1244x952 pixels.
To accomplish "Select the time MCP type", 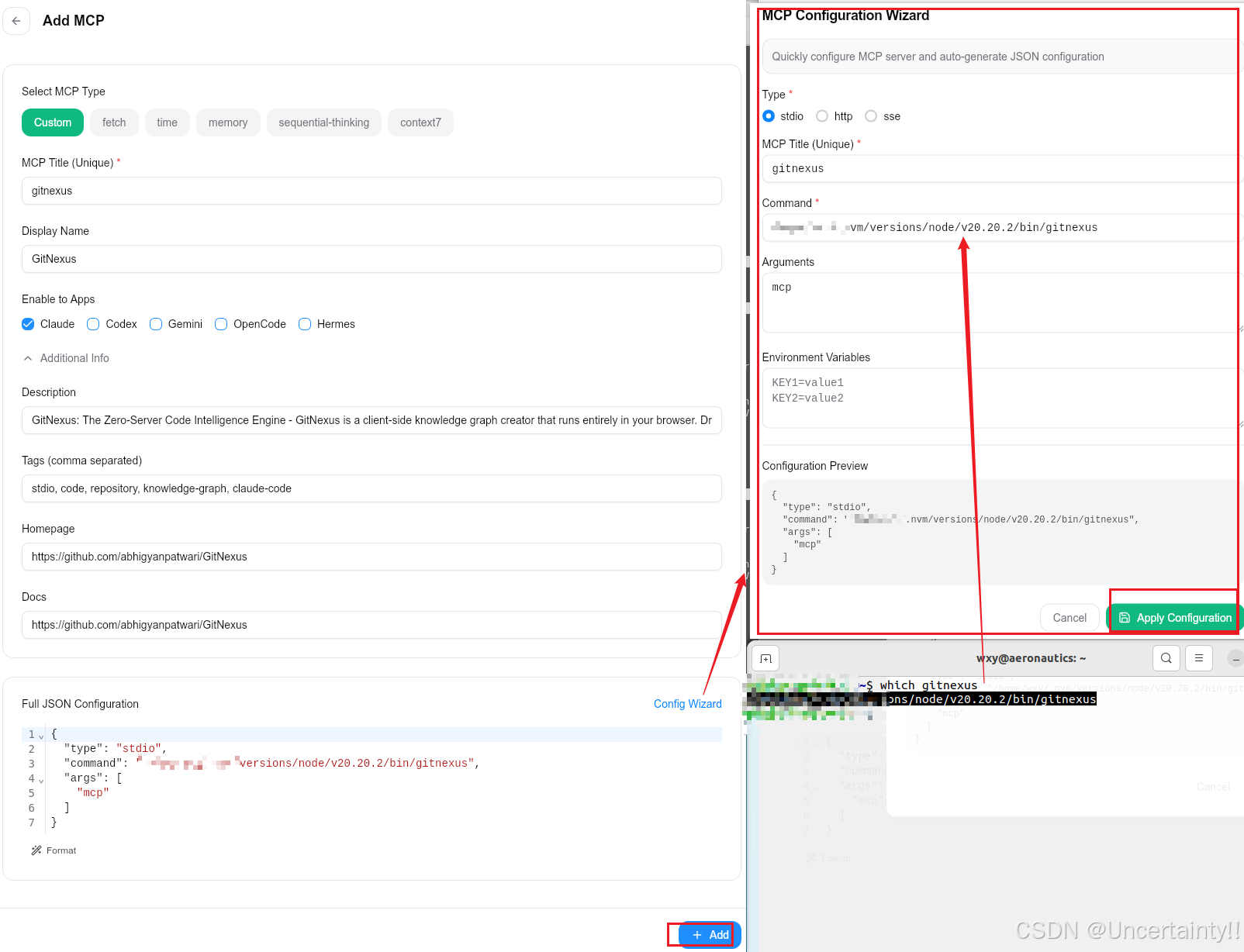I will [167, 122].
